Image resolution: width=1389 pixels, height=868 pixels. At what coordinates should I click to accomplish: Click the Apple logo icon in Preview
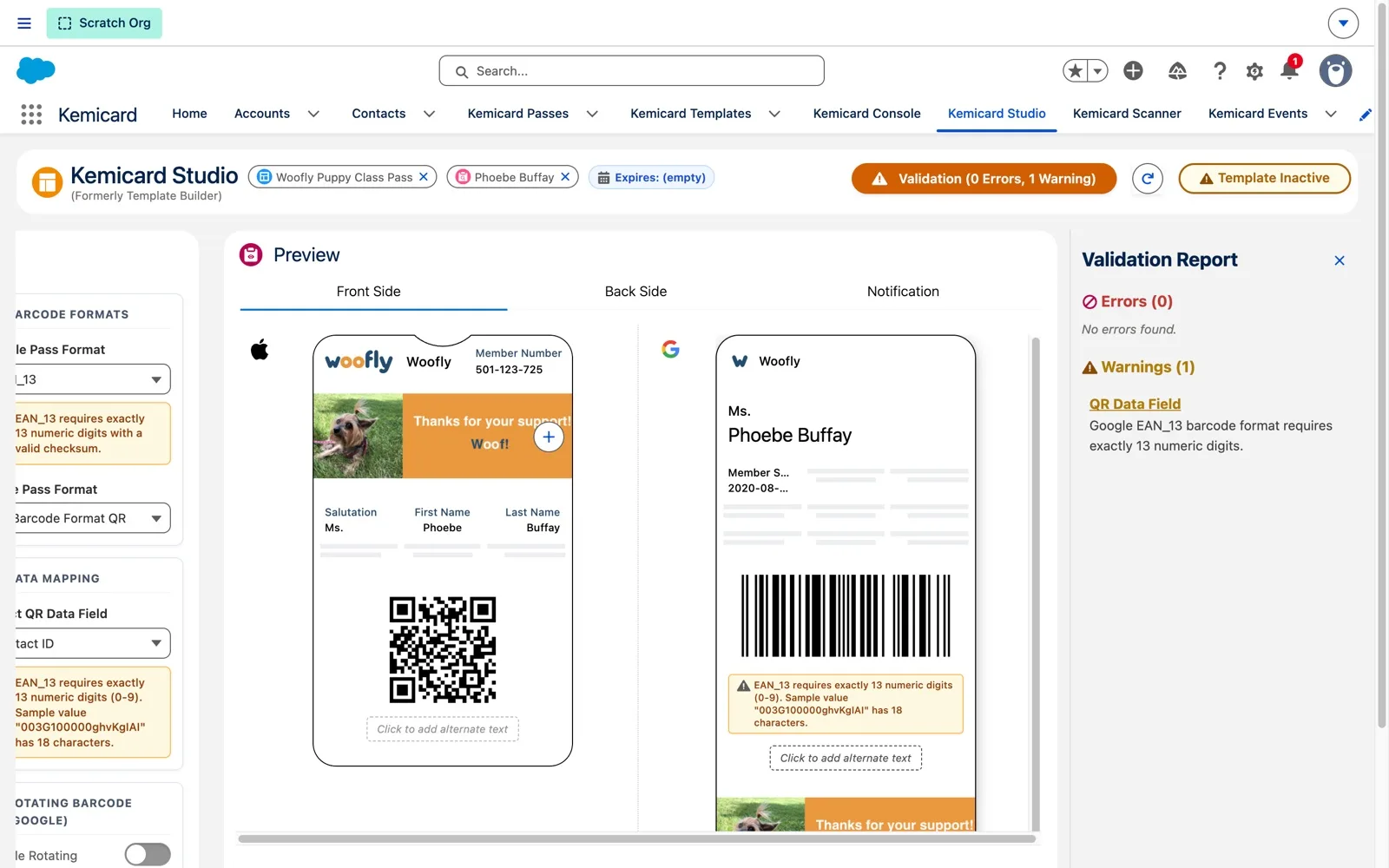(x=260, y=350)
